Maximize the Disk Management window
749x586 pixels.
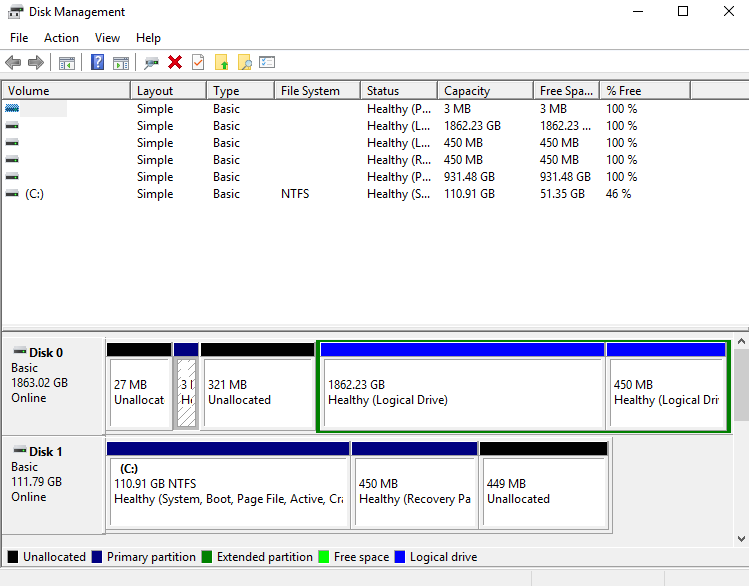point(683,11)
